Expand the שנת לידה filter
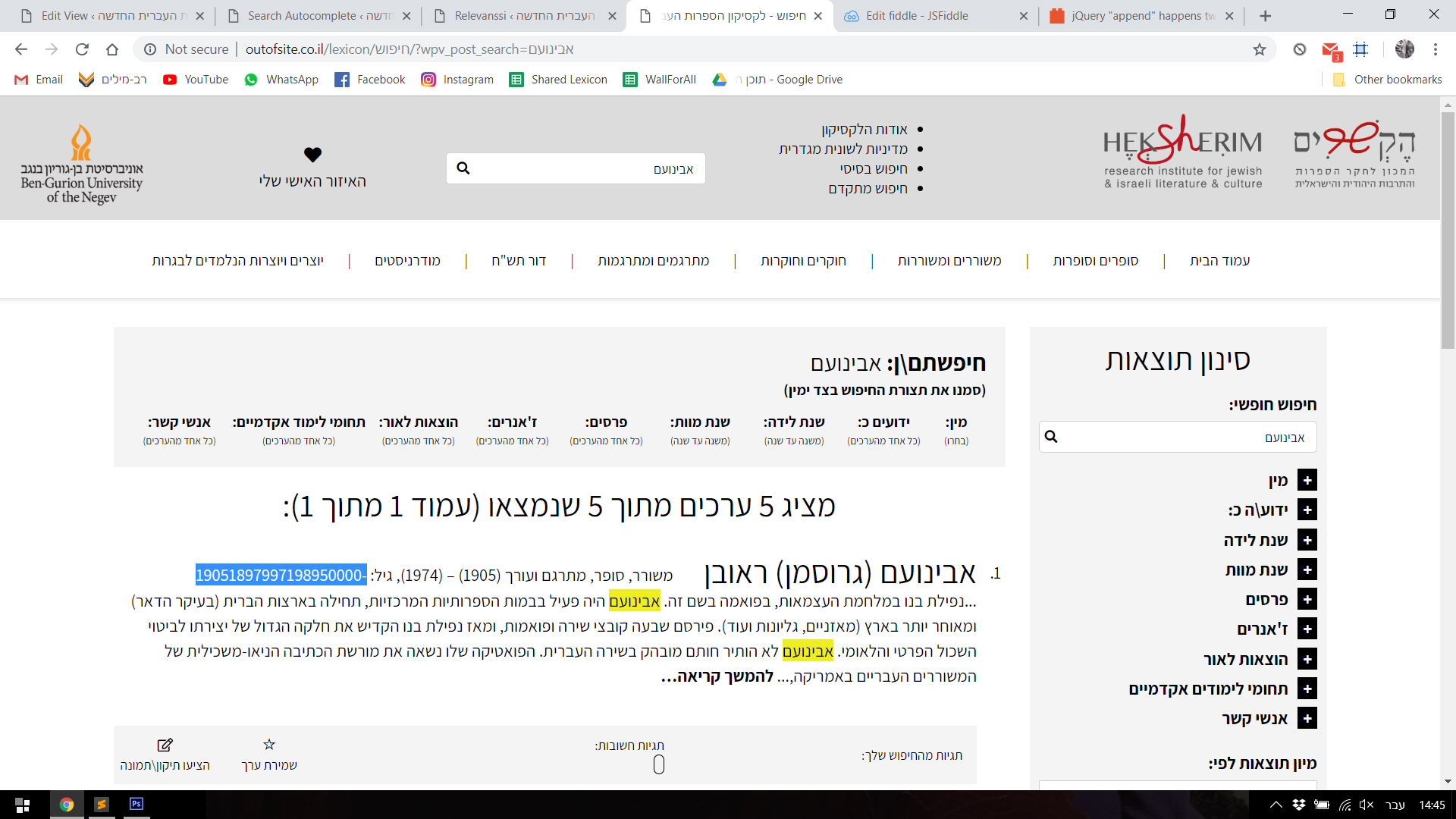This screenshot has height=819, width=1456. coord(1307,540)
